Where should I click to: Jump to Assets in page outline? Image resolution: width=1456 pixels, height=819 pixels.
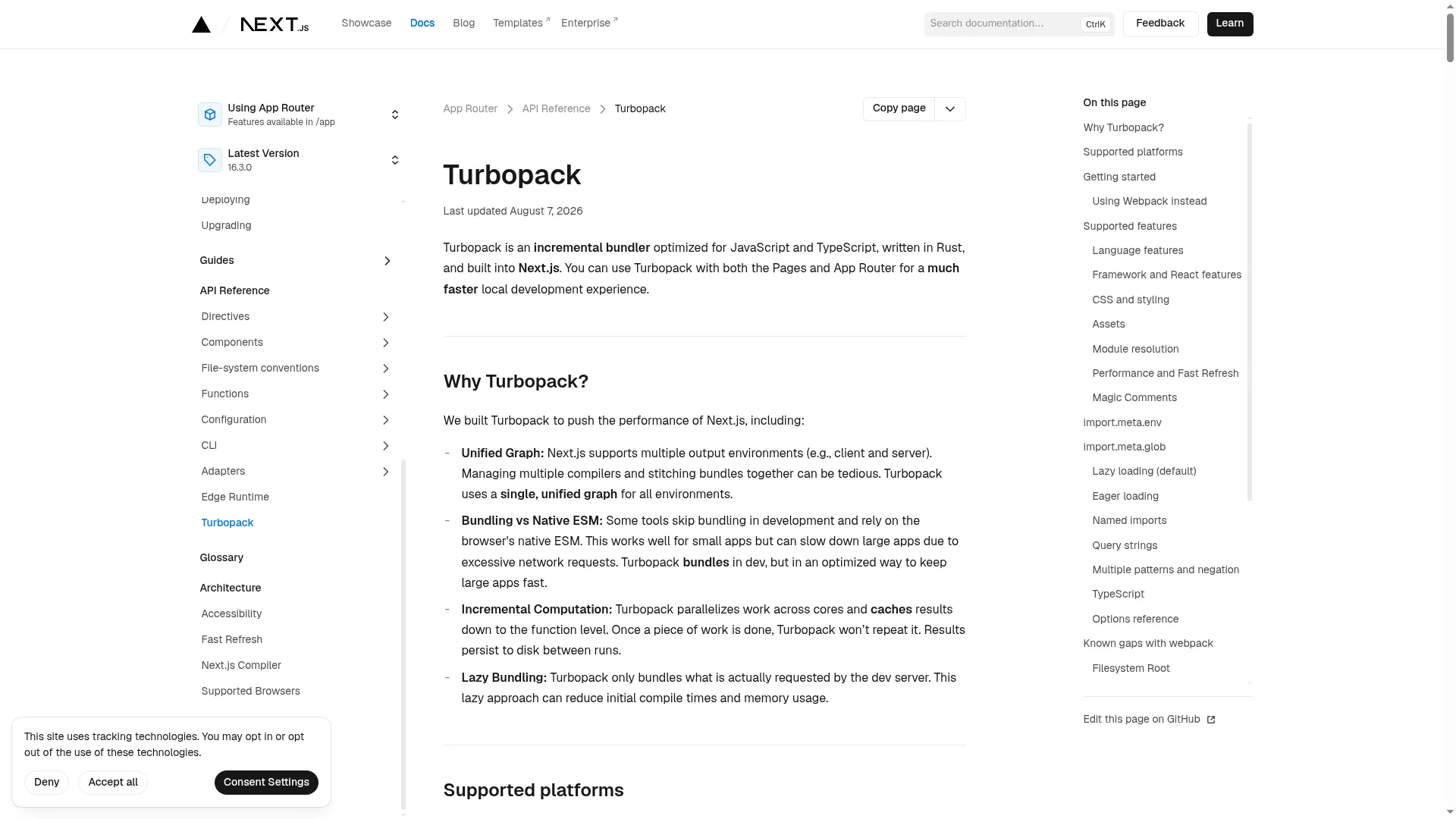[1109, 325]
